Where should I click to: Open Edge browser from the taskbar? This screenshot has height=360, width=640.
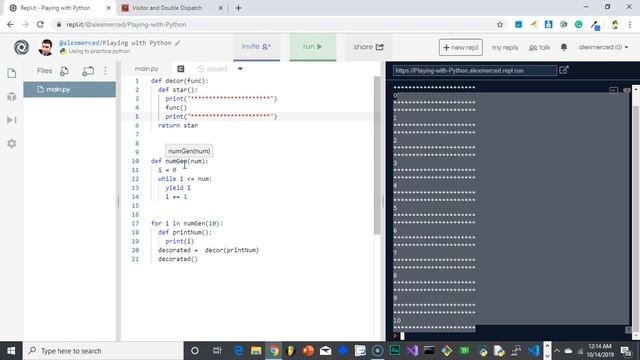238,351
